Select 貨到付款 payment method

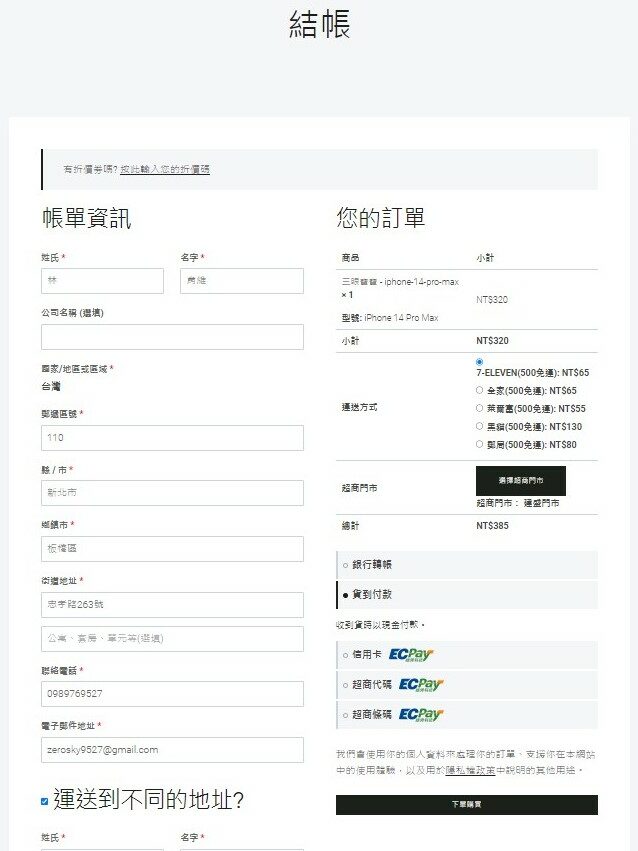pyautogui.click(x=346, y=595)
